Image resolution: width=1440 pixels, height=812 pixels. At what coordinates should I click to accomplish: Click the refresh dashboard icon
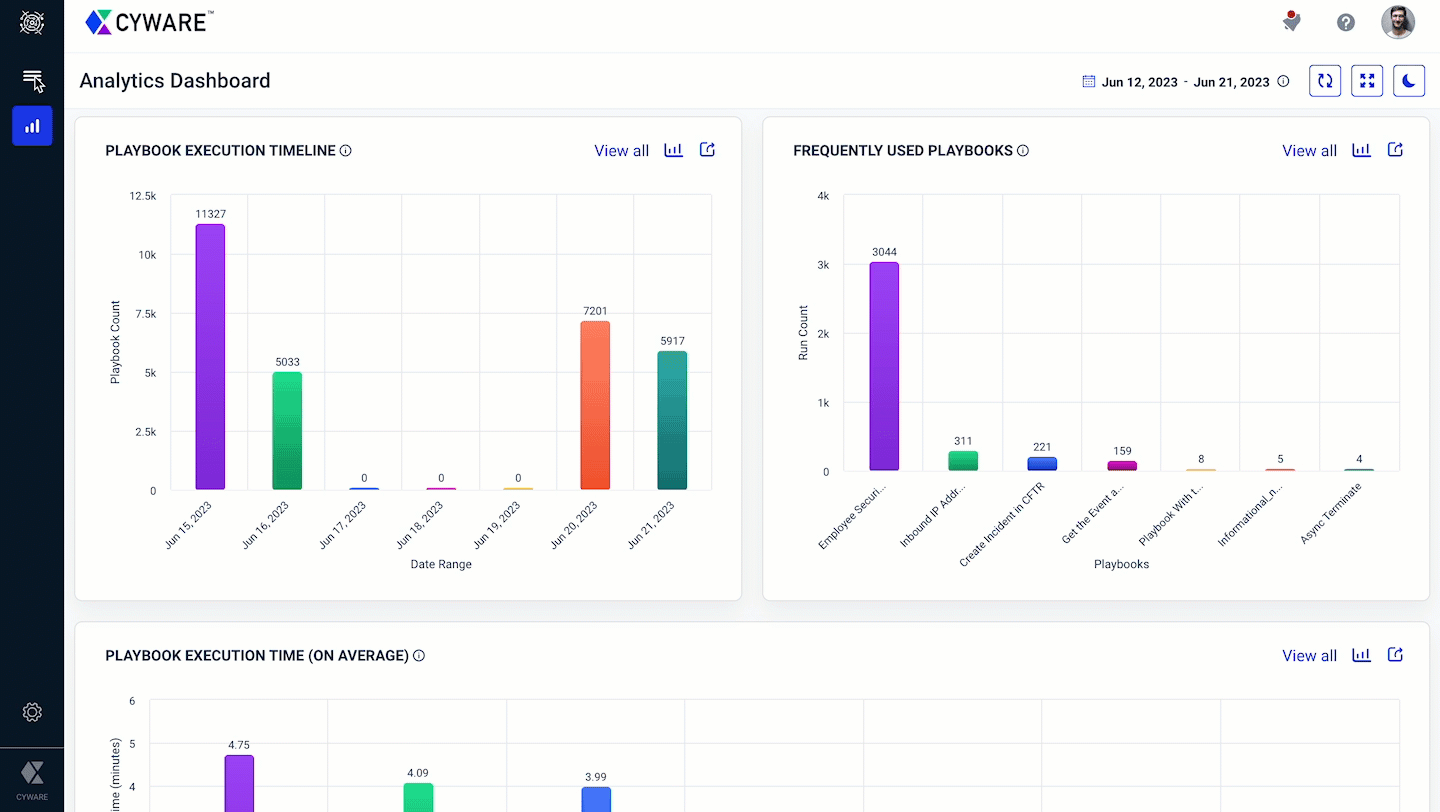click(1325, 81)
